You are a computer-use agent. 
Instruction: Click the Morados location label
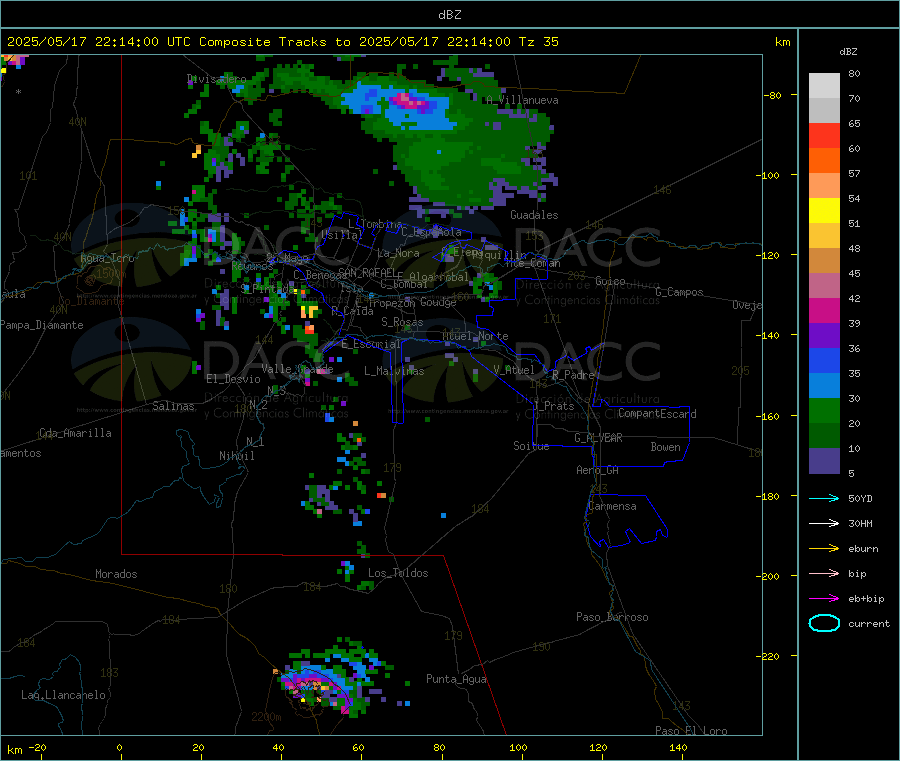(117, 574)
